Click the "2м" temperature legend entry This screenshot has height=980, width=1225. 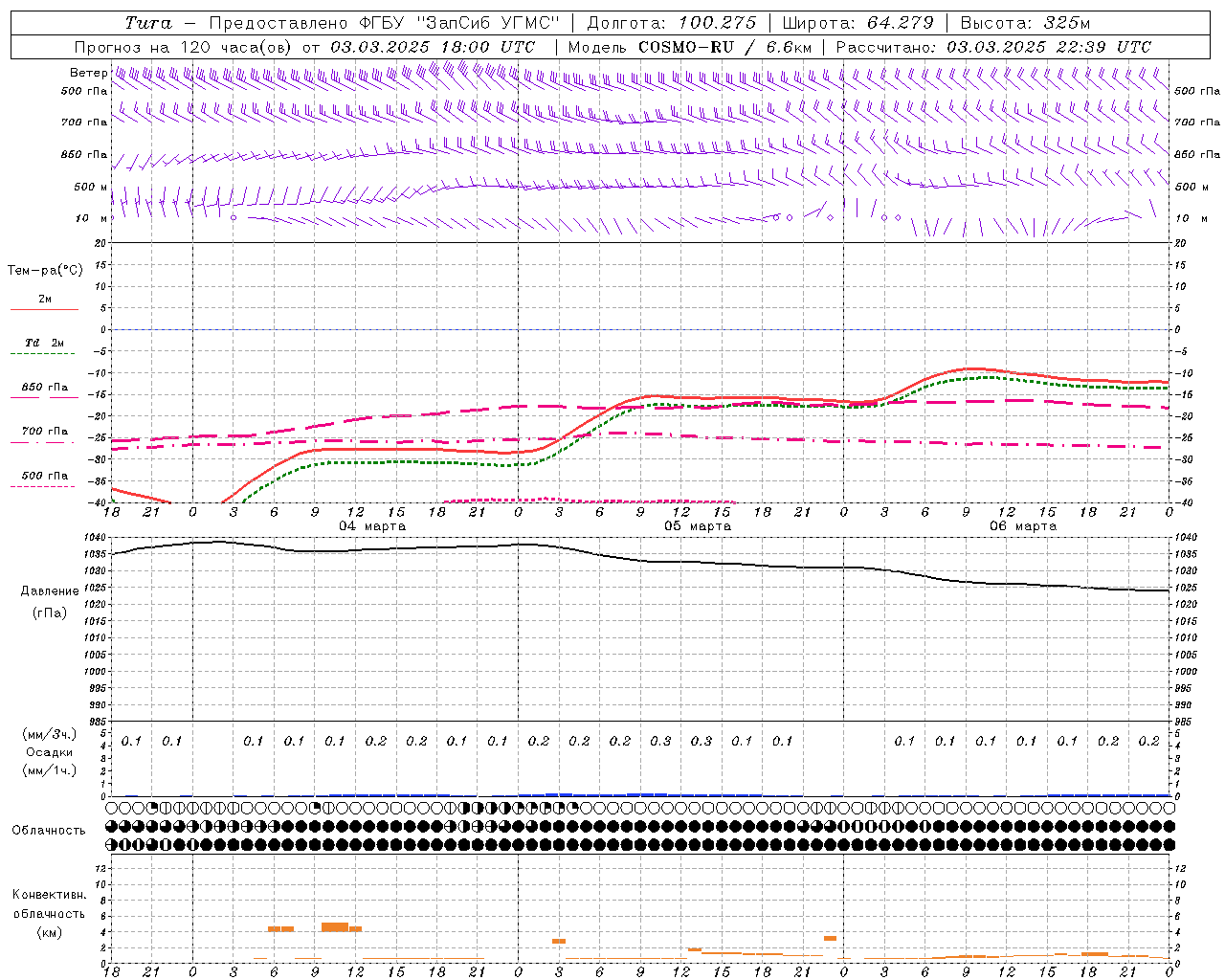[x=45, y=300]
